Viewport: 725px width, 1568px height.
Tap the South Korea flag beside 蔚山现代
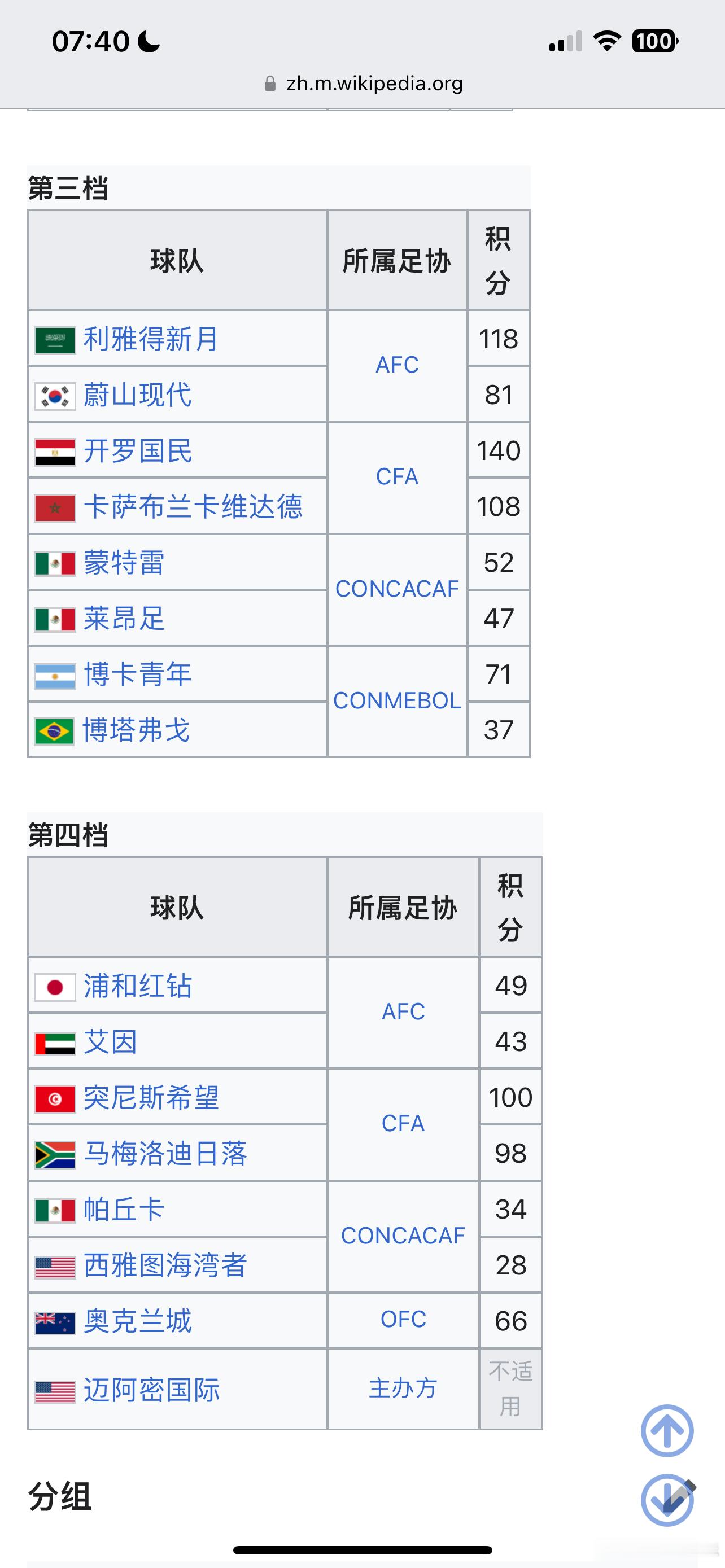pyautogui.click(x=55, y=396)
